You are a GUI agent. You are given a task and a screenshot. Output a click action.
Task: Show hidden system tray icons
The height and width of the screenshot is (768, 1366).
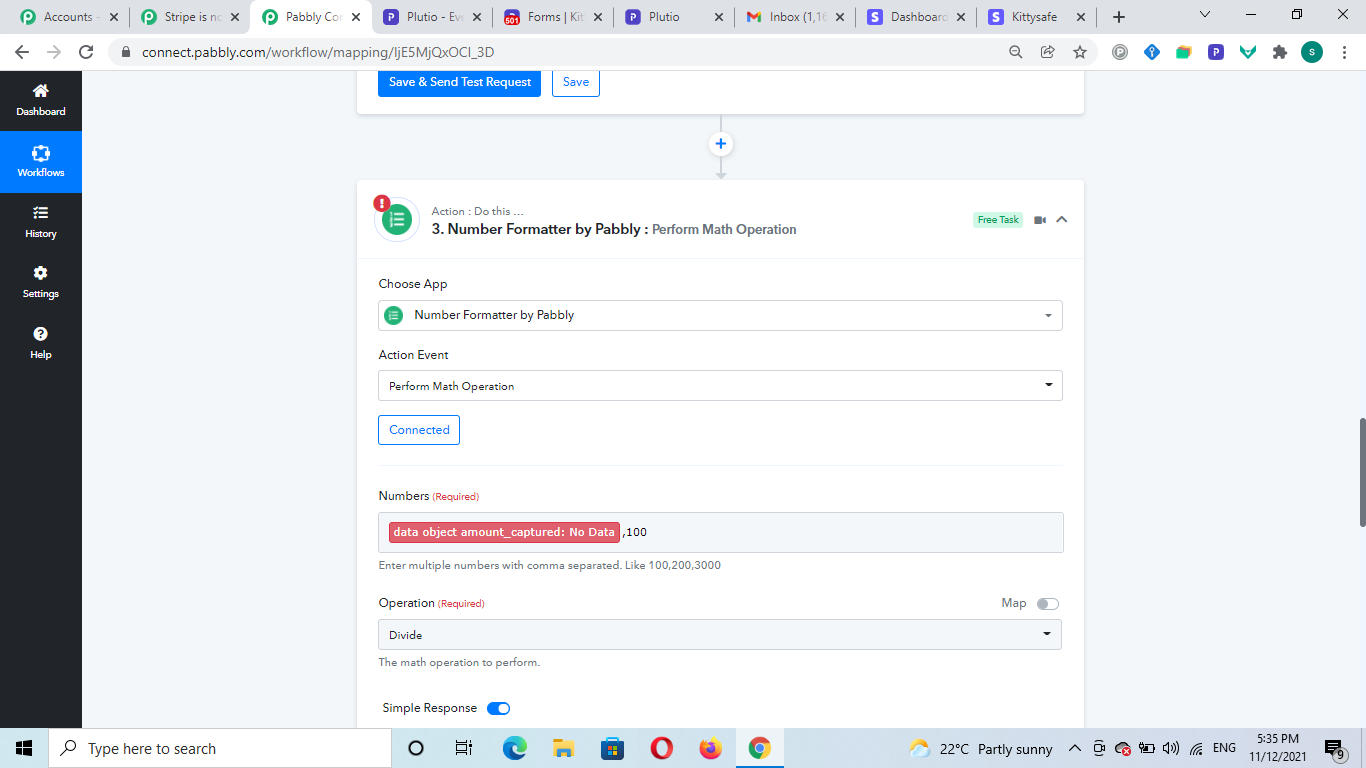pos(1075,748)
